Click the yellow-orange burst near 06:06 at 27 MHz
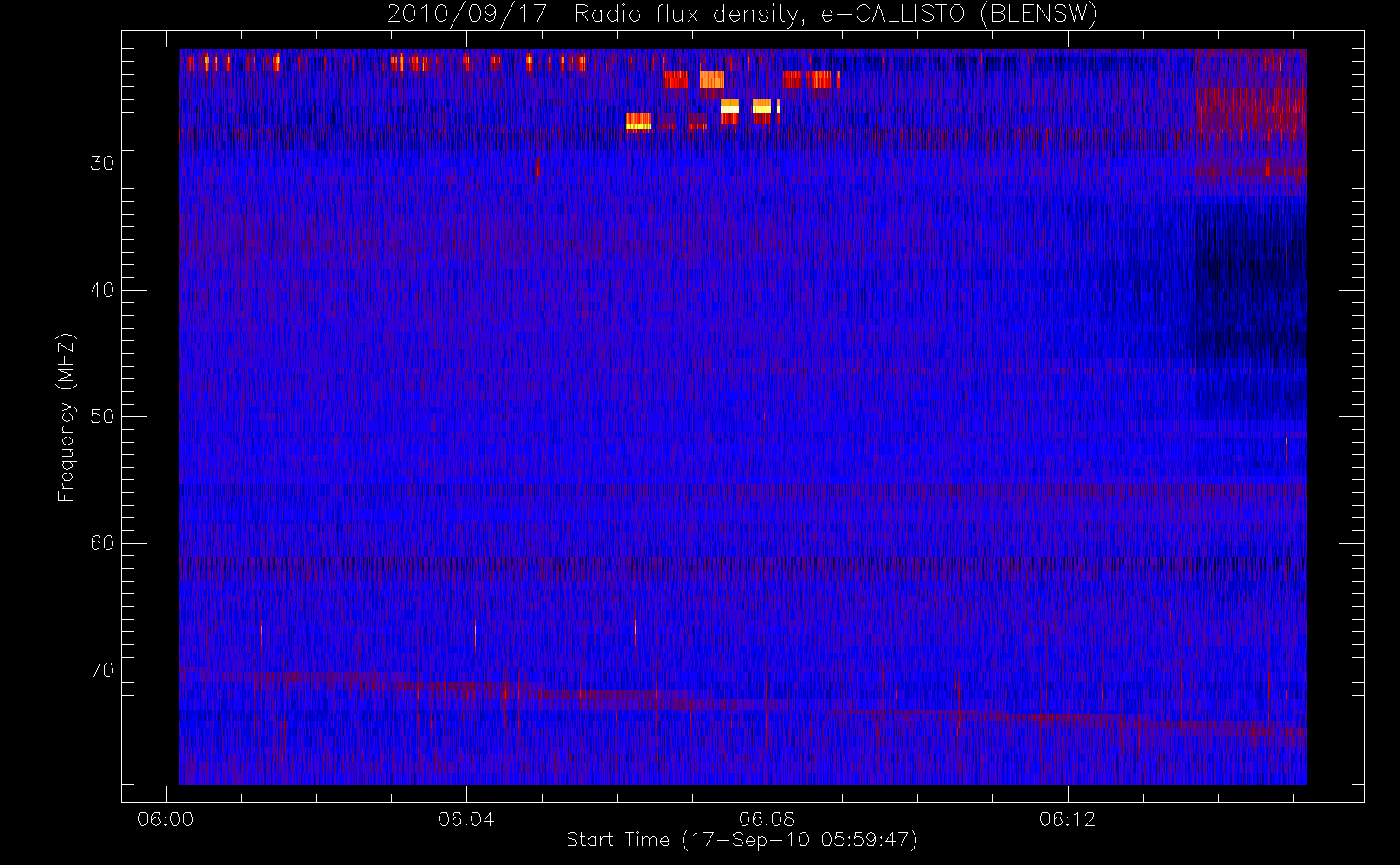Image resolution: width=1400 pixels, height=865 pixels. (x=639, y=121)
